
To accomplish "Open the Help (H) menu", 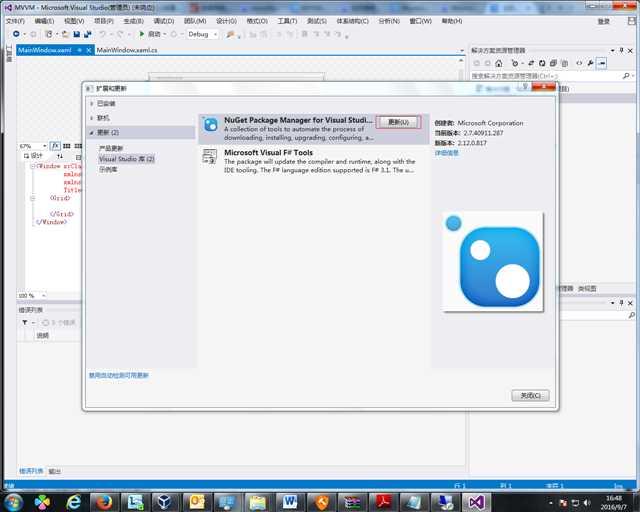I will coord(452,21).
